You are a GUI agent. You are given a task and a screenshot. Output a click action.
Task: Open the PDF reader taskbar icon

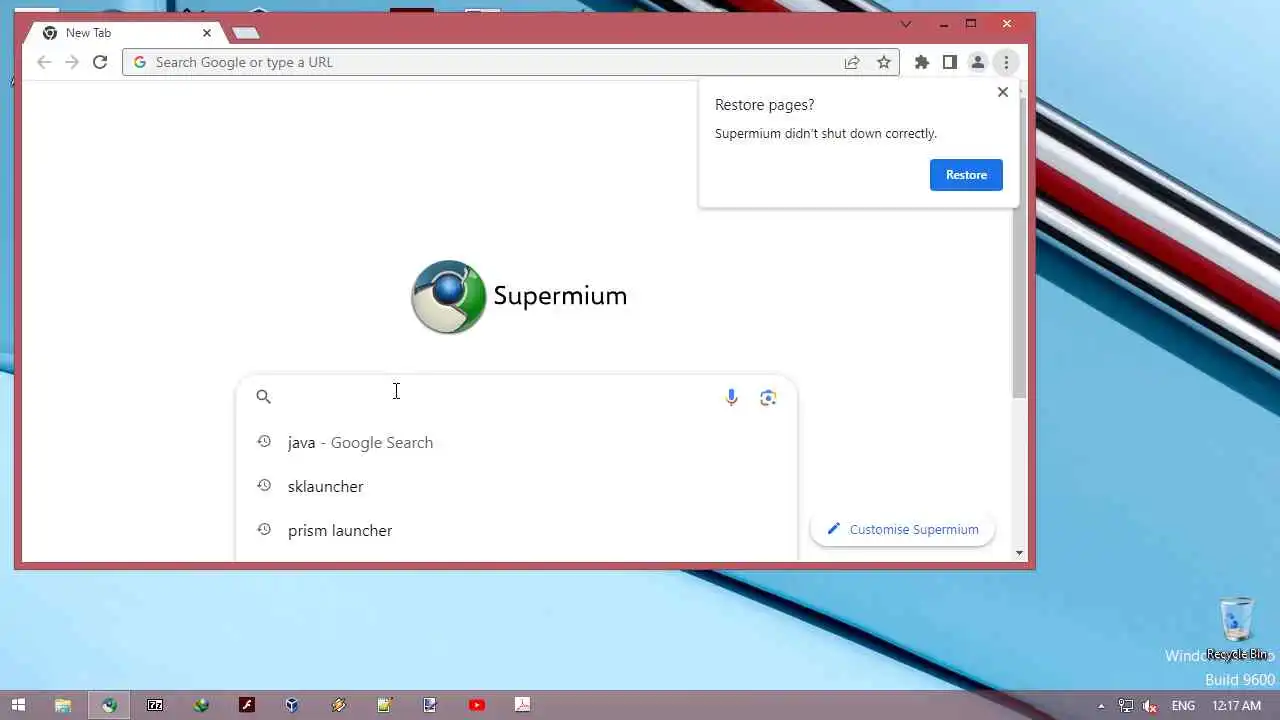(522, 705)
